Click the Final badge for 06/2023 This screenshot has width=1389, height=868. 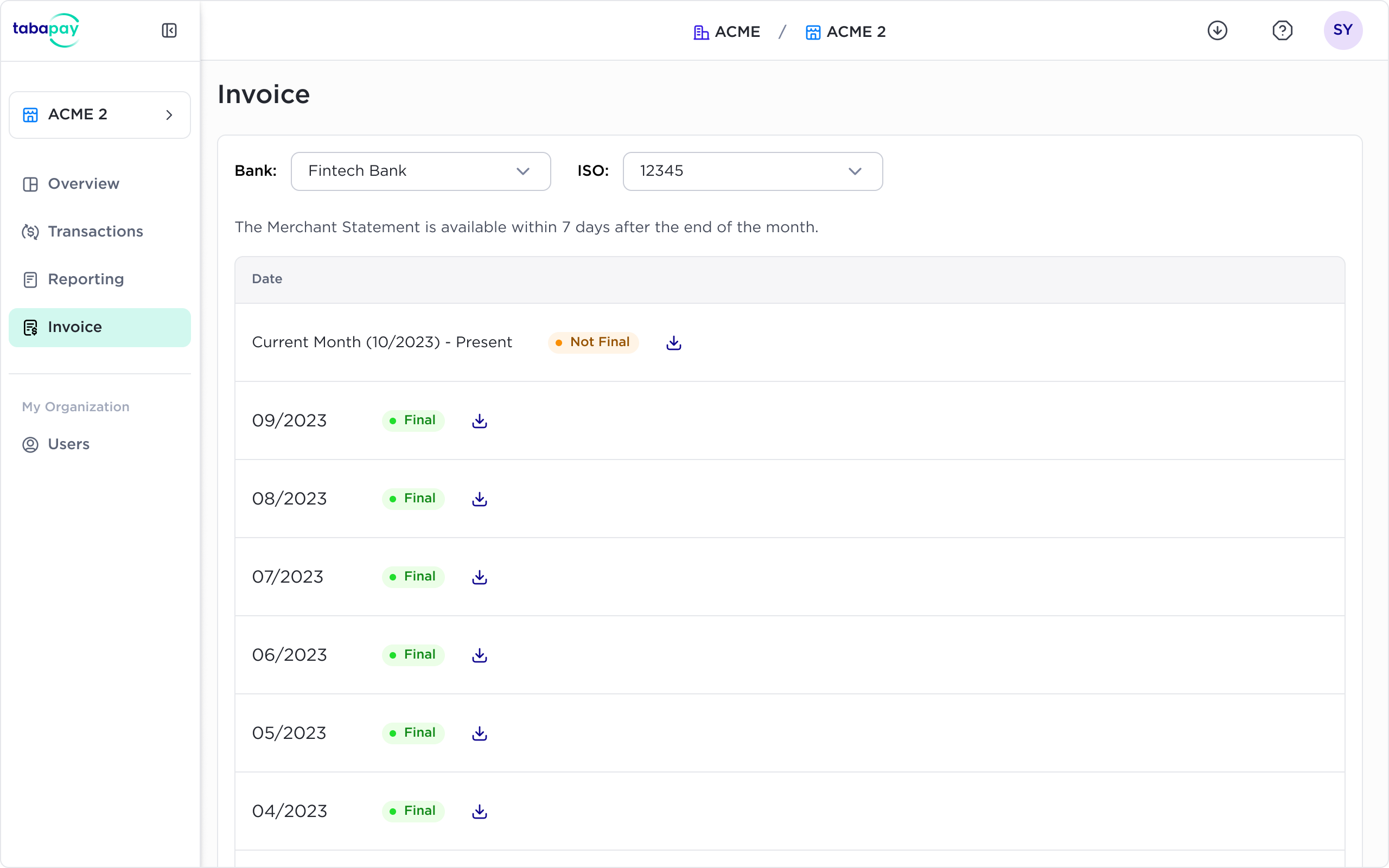pos(413,654)
